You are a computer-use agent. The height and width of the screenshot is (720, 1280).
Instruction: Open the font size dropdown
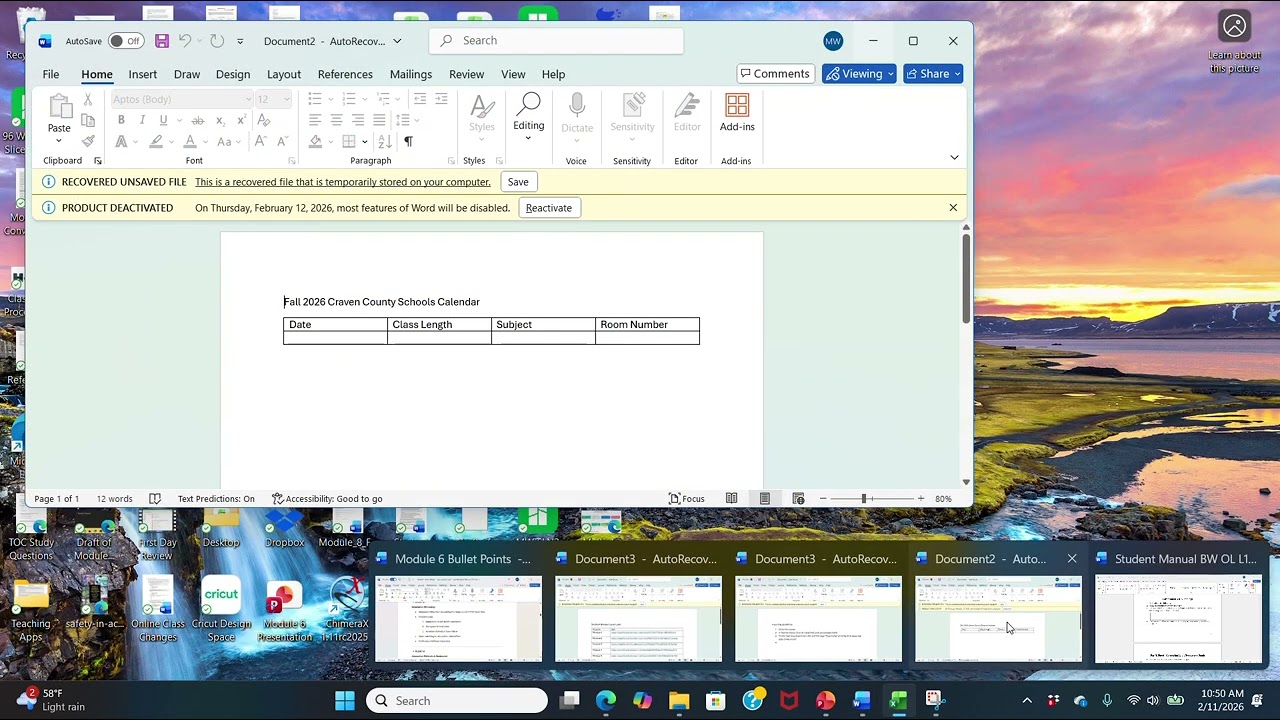click(287, 99)
